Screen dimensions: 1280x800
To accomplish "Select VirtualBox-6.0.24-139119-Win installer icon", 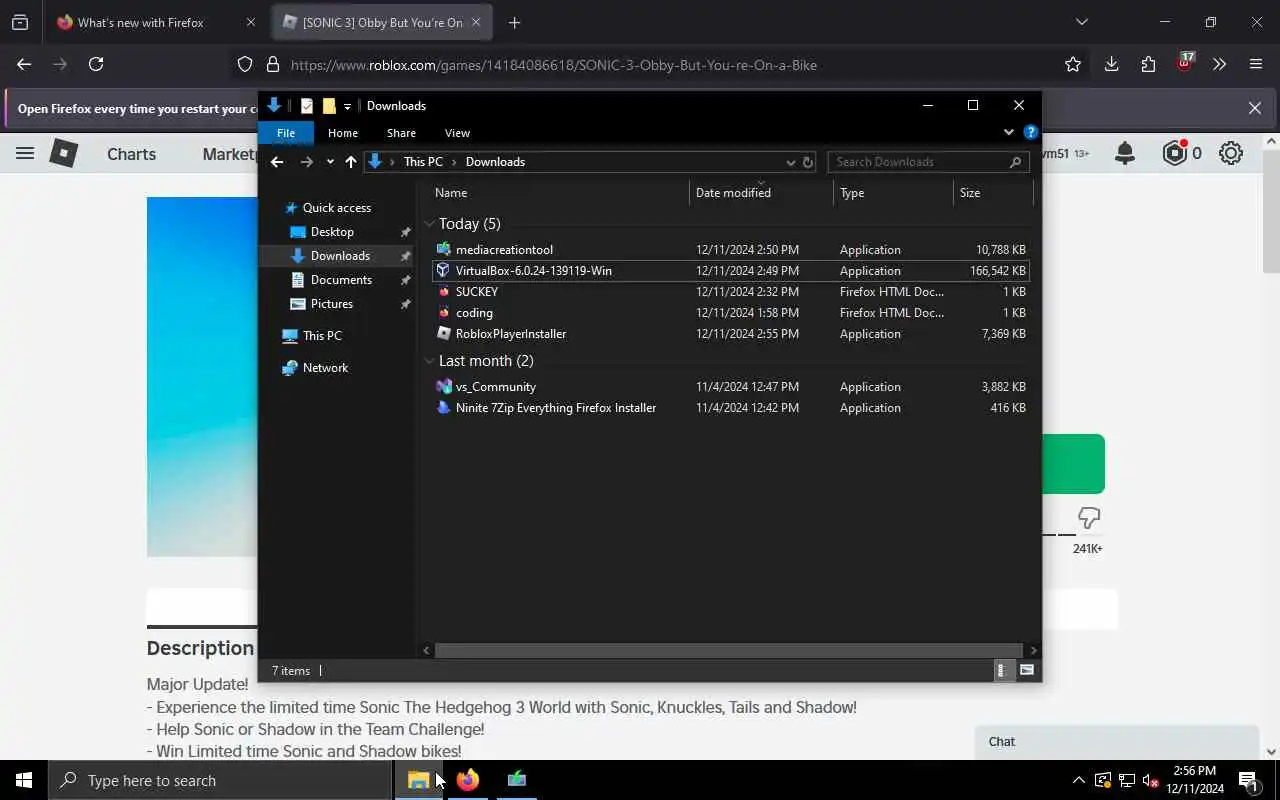I will 443,270.
